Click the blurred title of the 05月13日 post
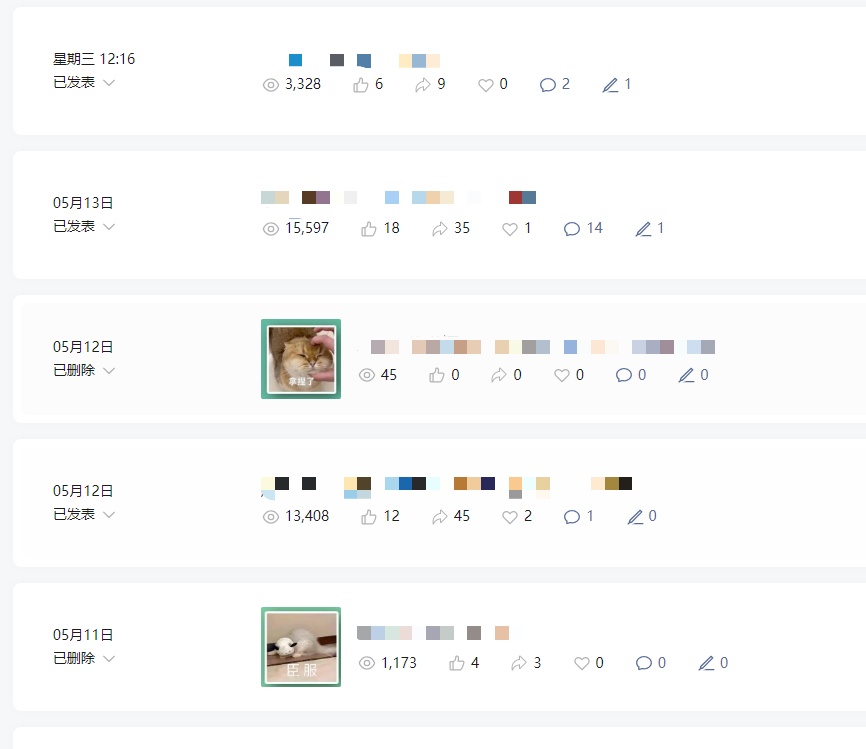 (x=398, y=197)
